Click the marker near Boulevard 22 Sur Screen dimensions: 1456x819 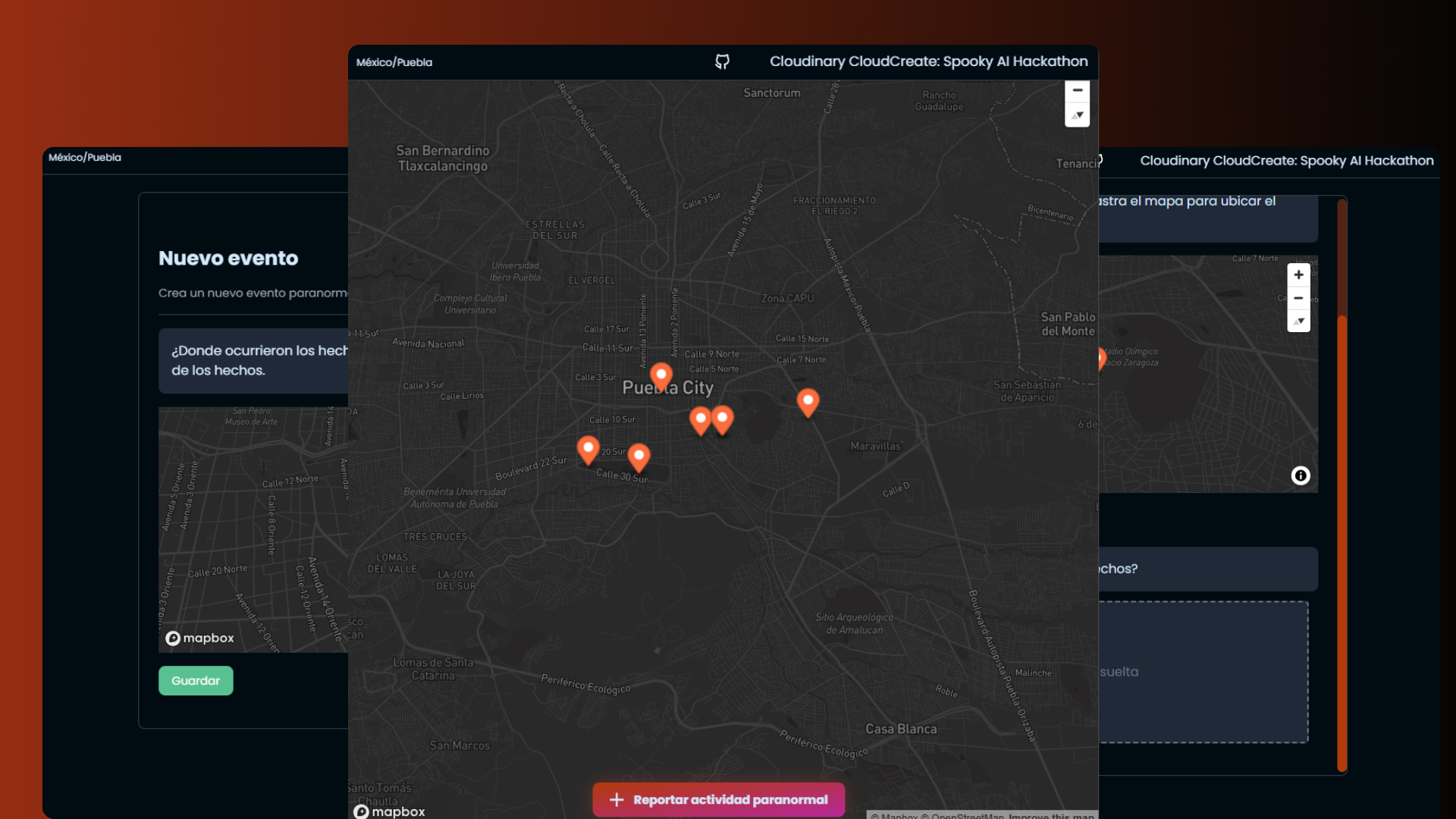pos(588,448)
